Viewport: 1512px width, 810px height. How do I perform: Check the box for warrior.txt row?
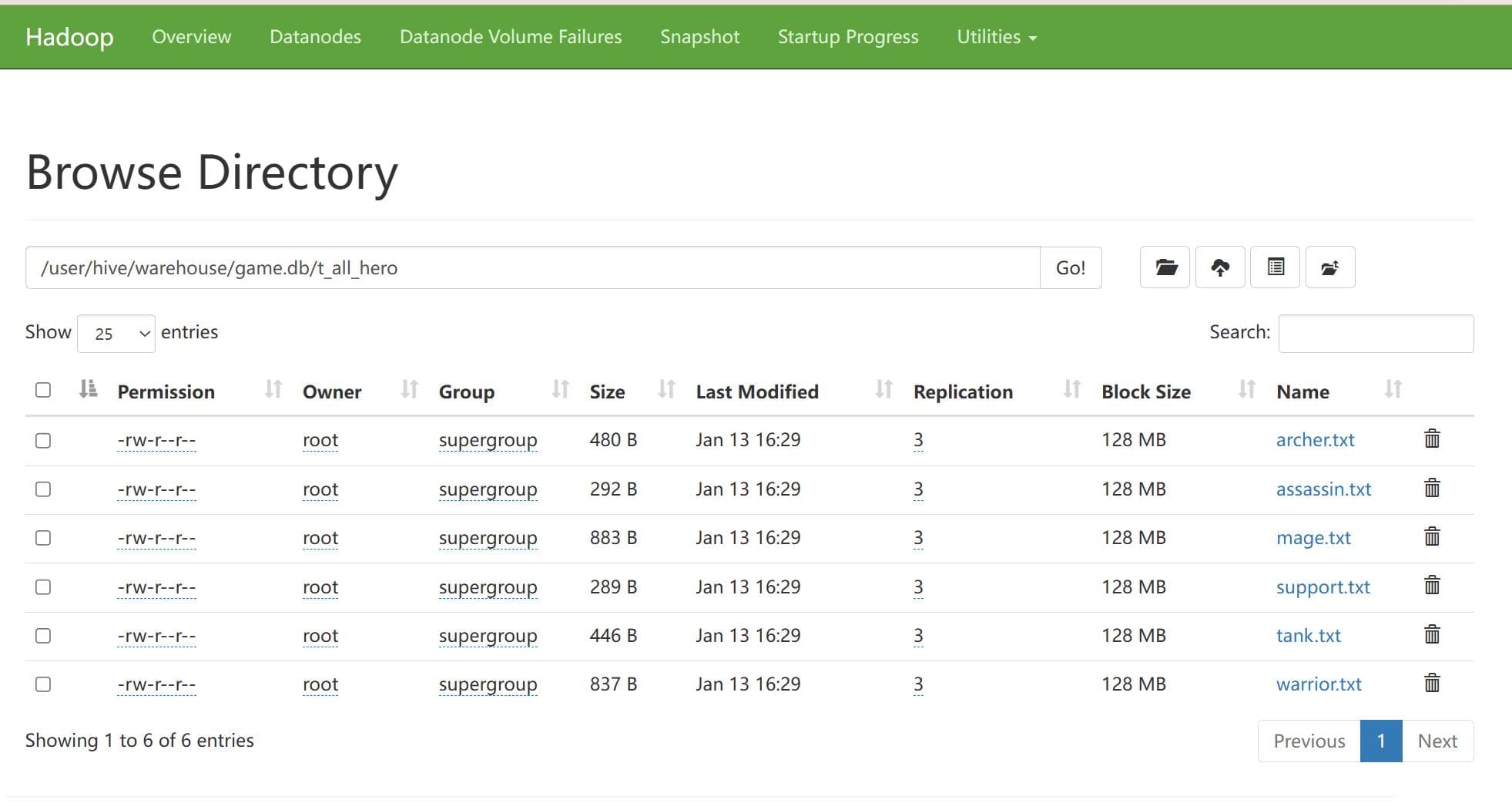click(x=43, y=684)
